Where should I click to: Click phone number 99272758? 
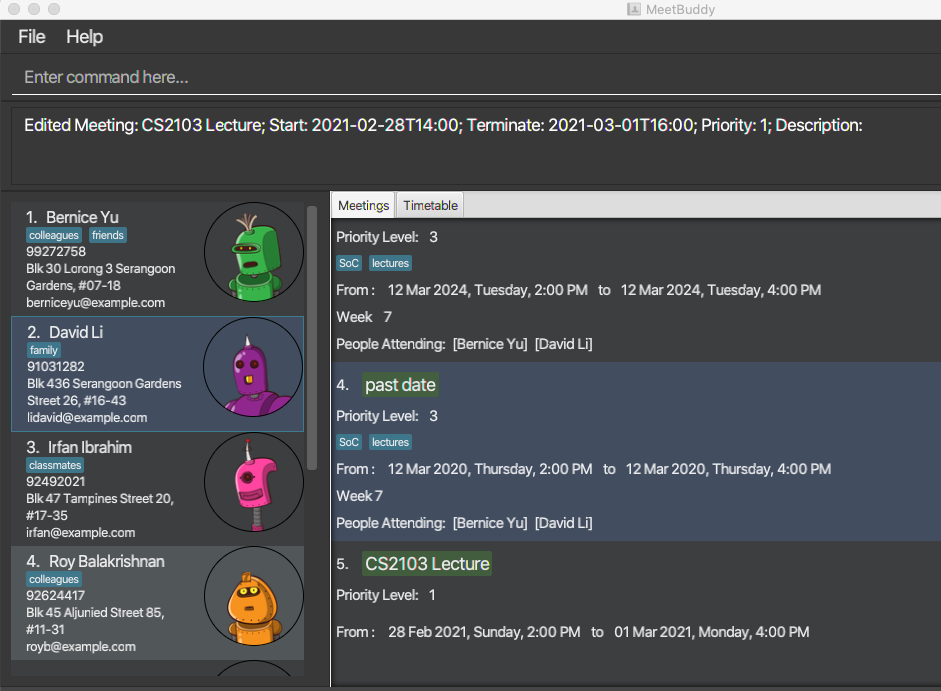pyautogui.click(x=56, y=252)
